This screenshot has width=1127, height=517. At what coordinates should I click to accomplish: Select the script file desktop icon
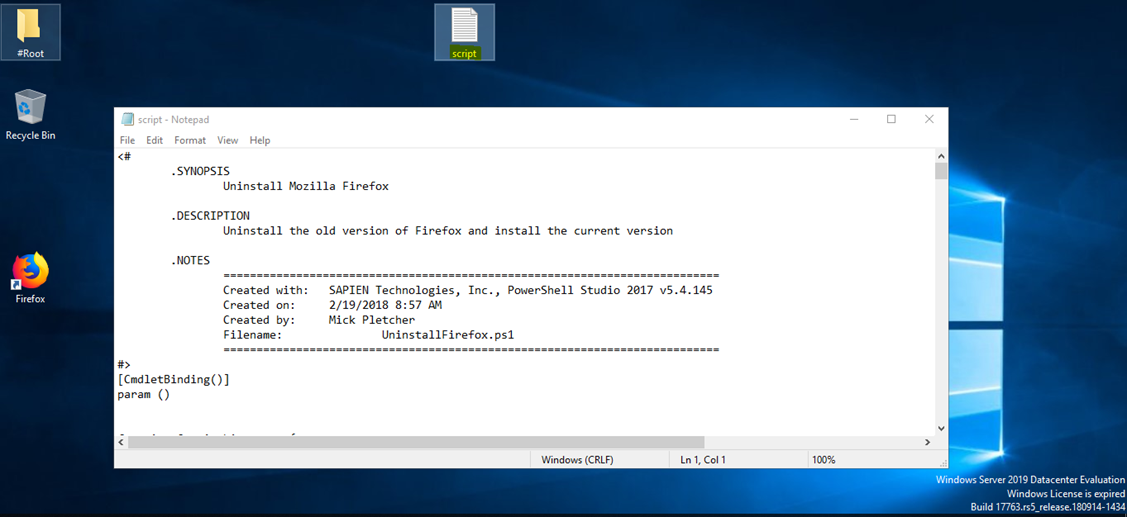click(464, 32)
